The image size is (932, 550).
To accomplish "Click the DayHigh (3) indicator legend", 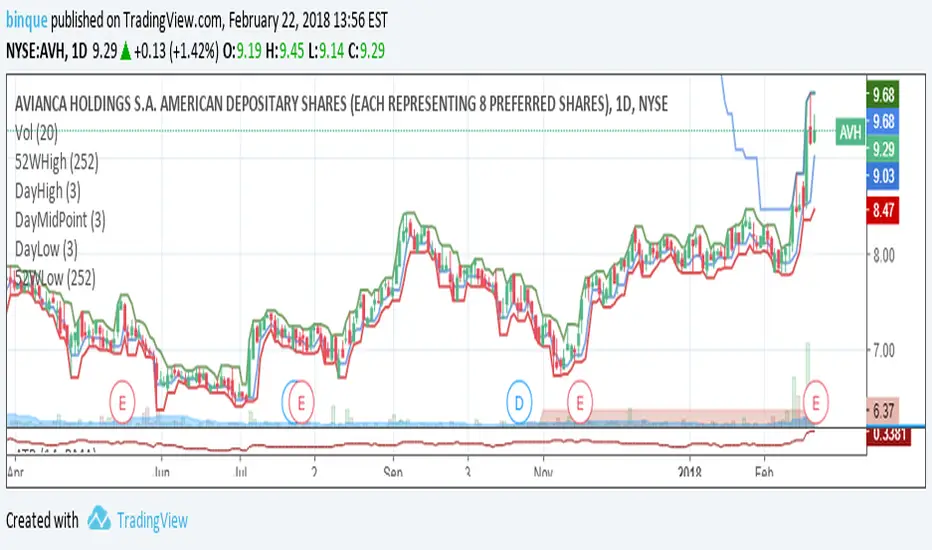I will coord(48,191).
